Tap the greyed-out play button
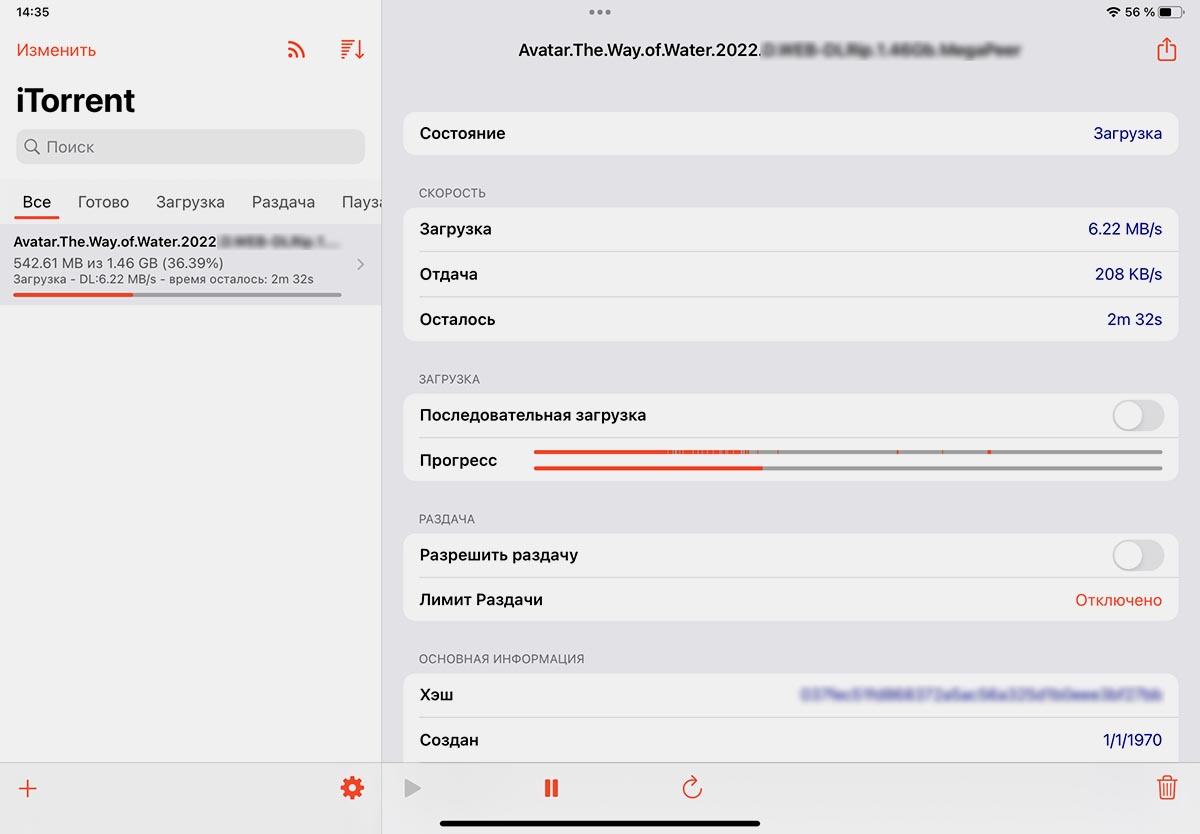This screenshot has width=1200, height=834. 412,789
